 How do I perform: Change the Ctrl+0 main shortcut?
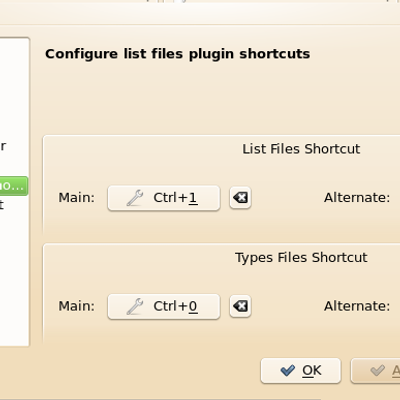pos(164,306)
